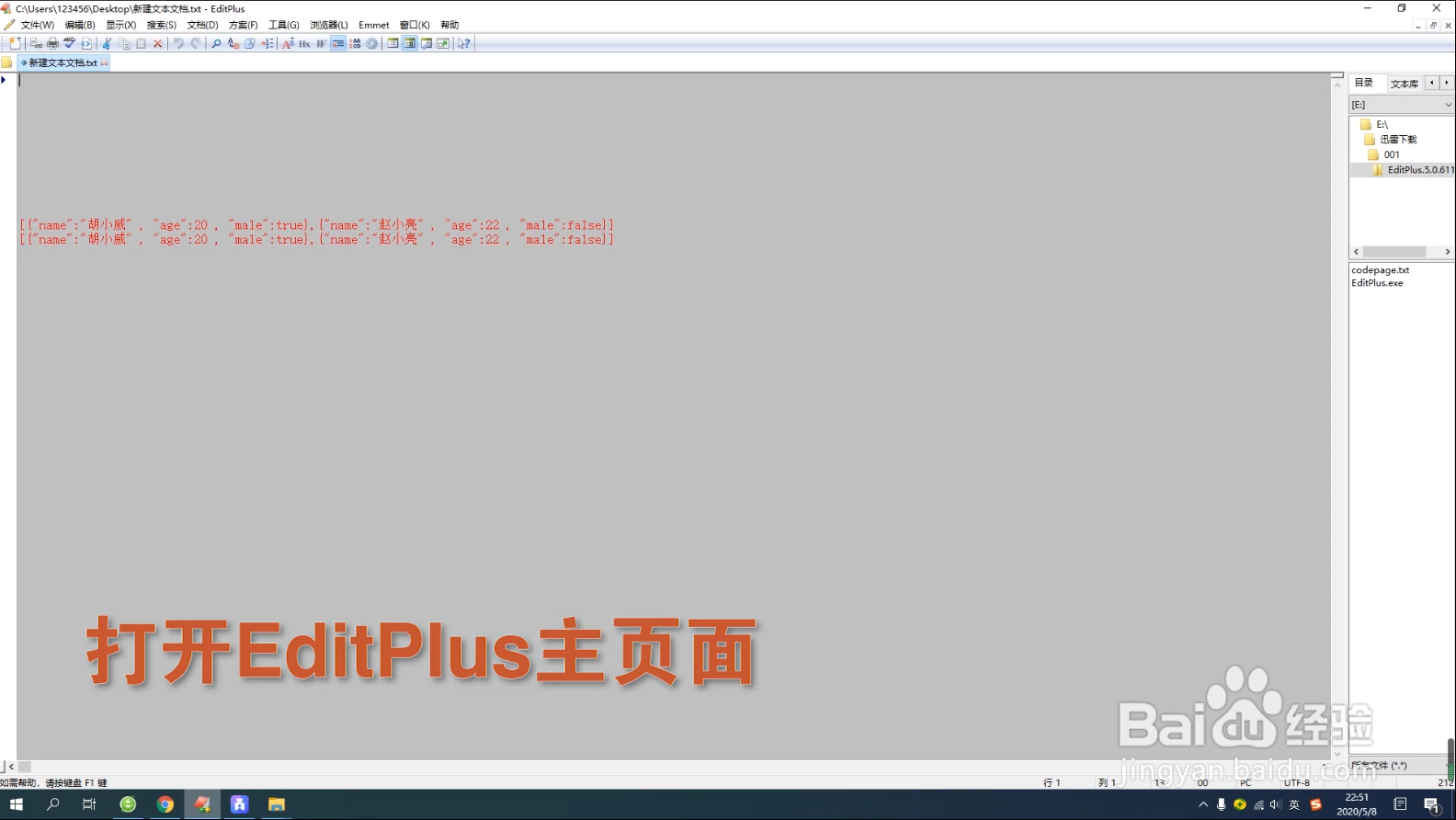
Task: Select EditPlus.exe in the file list
Action: (1377, 283)
